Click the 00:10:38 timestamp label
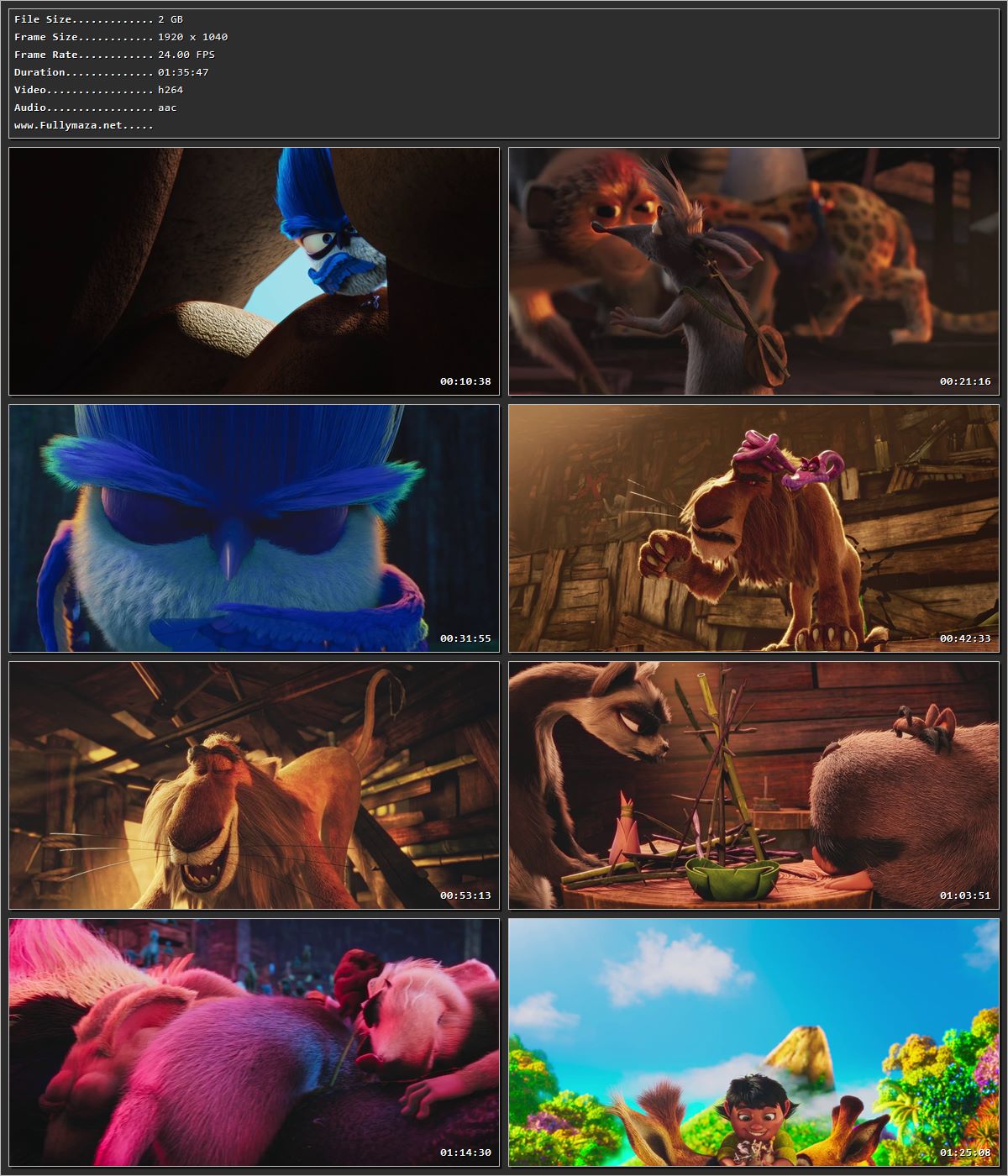The width and height of the screenshot is (1008, 1176). (465, 381)
